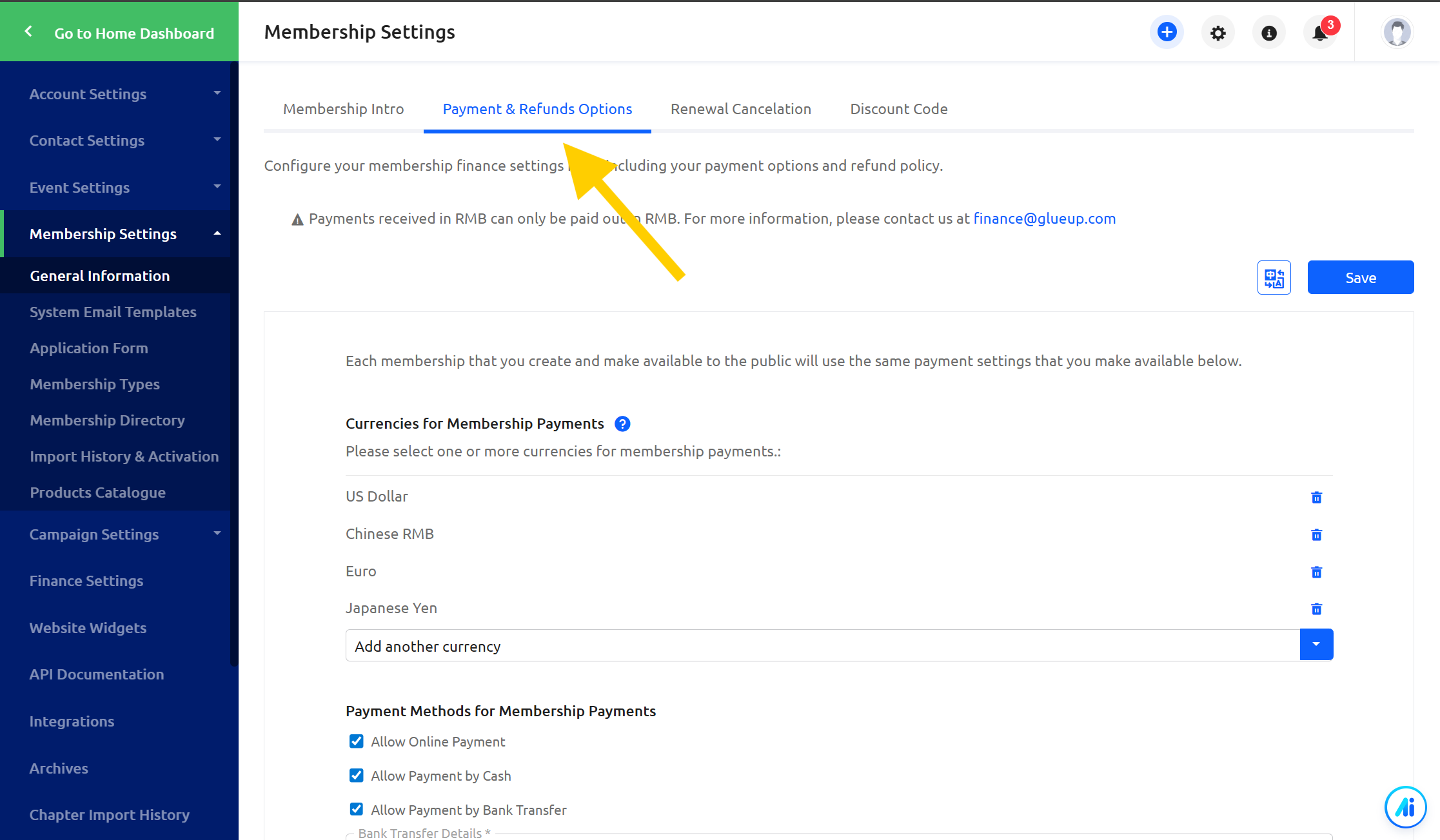The image size is (1440, 840).
Task: Switch to Renewal Cancelation tab
Action: coord(740,109)
